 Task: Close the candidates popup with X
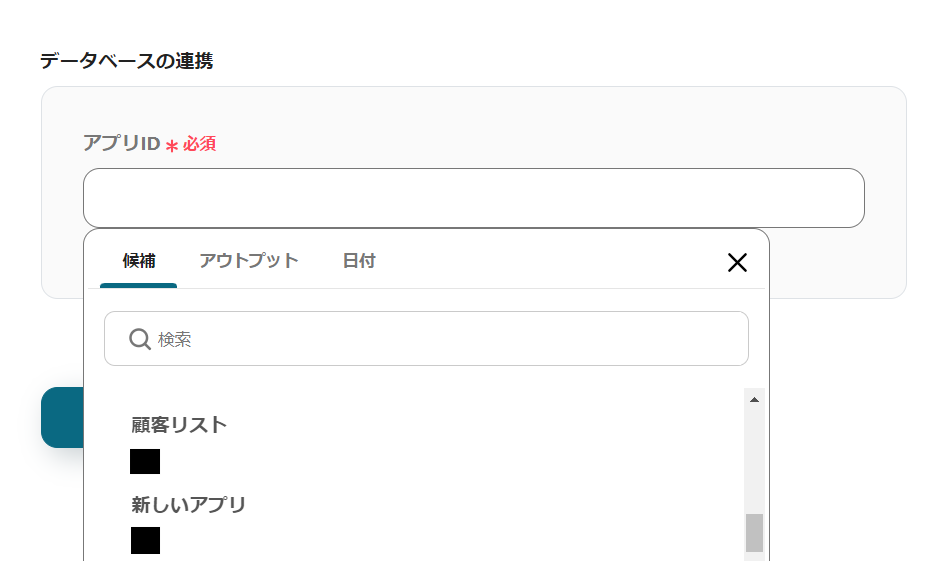(x=737, y=263)
